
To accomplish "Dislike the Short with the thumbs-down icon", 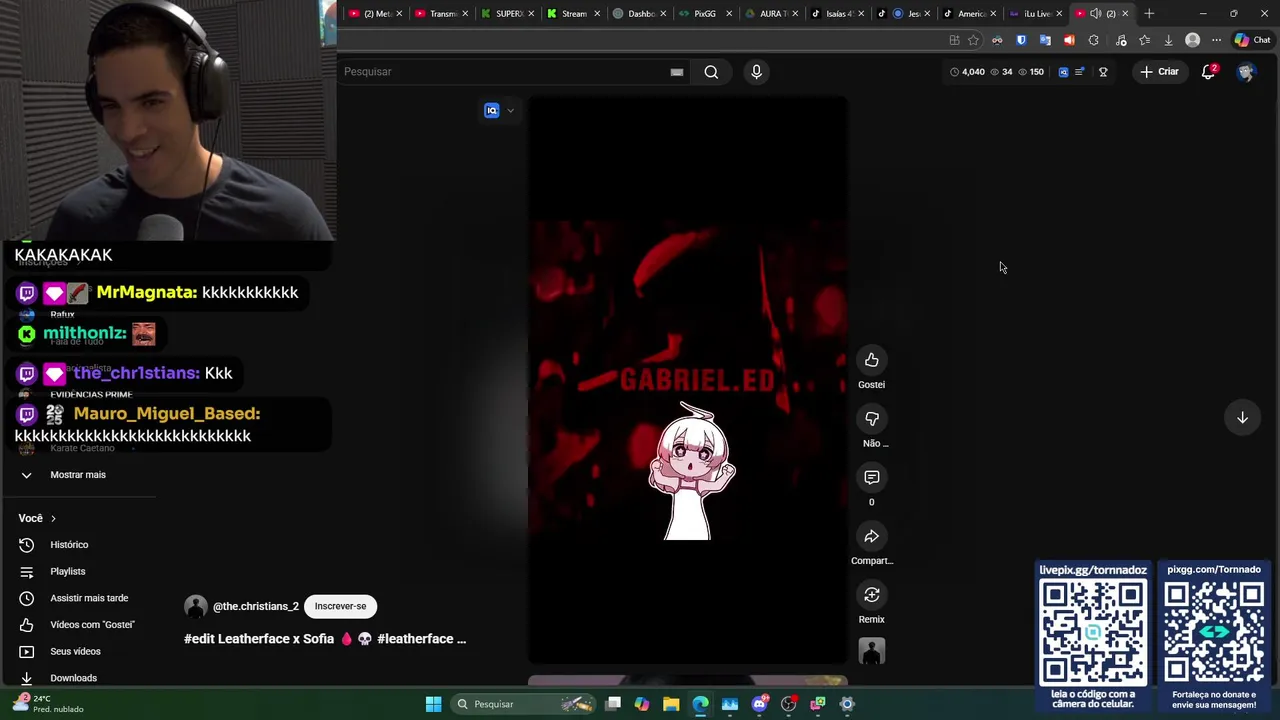I will pyautogui.click(x=871, y=419).
